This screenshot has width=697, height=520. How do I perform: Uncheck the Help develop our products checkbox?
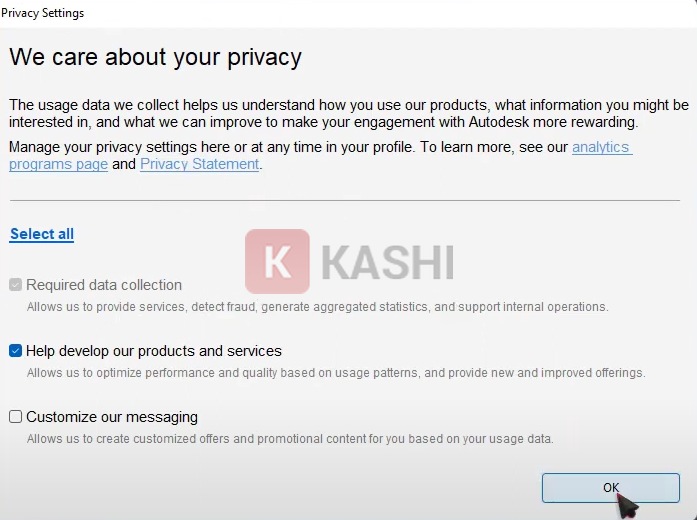(x=15, y=351)
